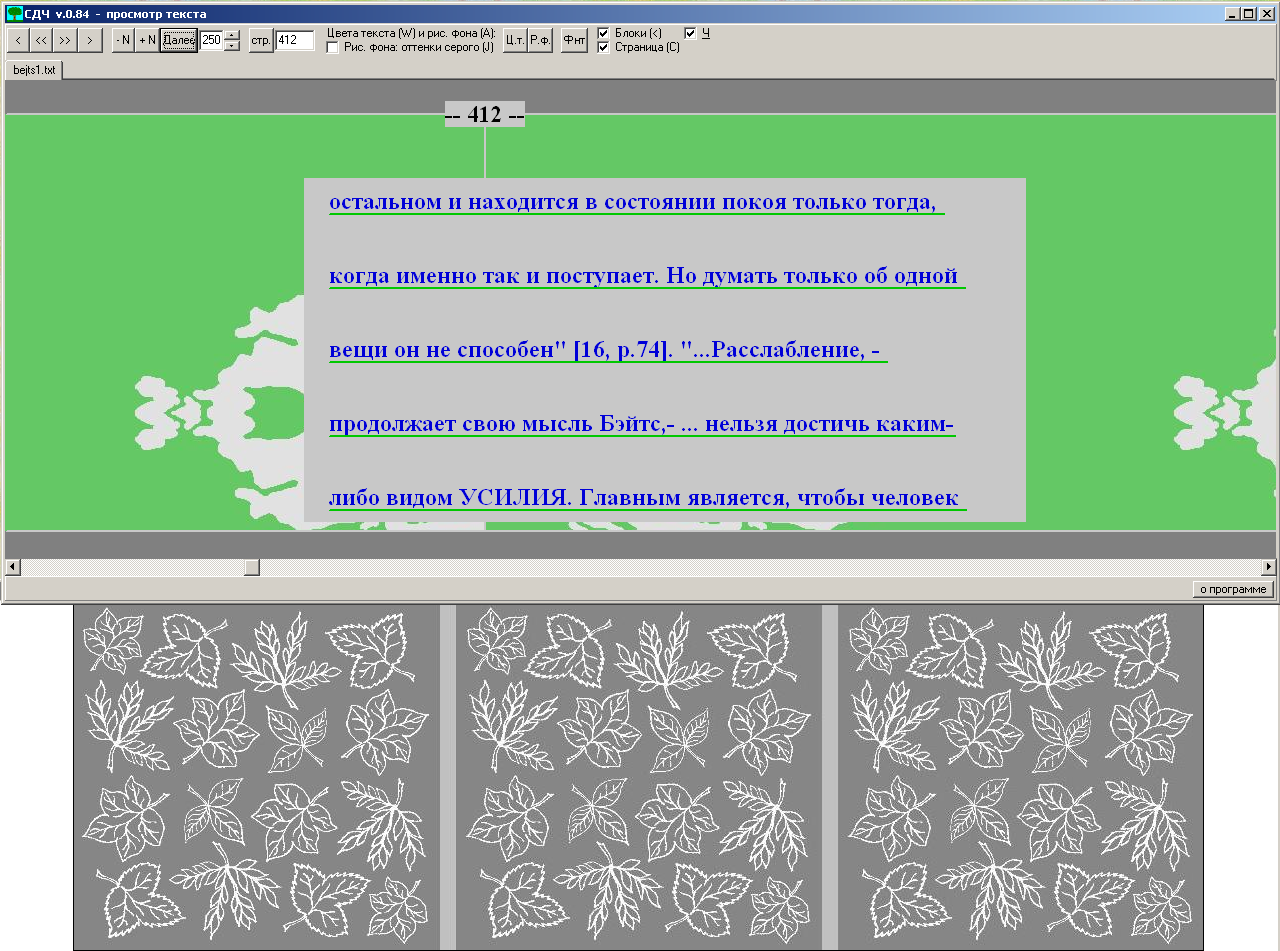Open text color with 'Ц.т.' button
This screenshot has width=1280, height=951.
(515, 40)
